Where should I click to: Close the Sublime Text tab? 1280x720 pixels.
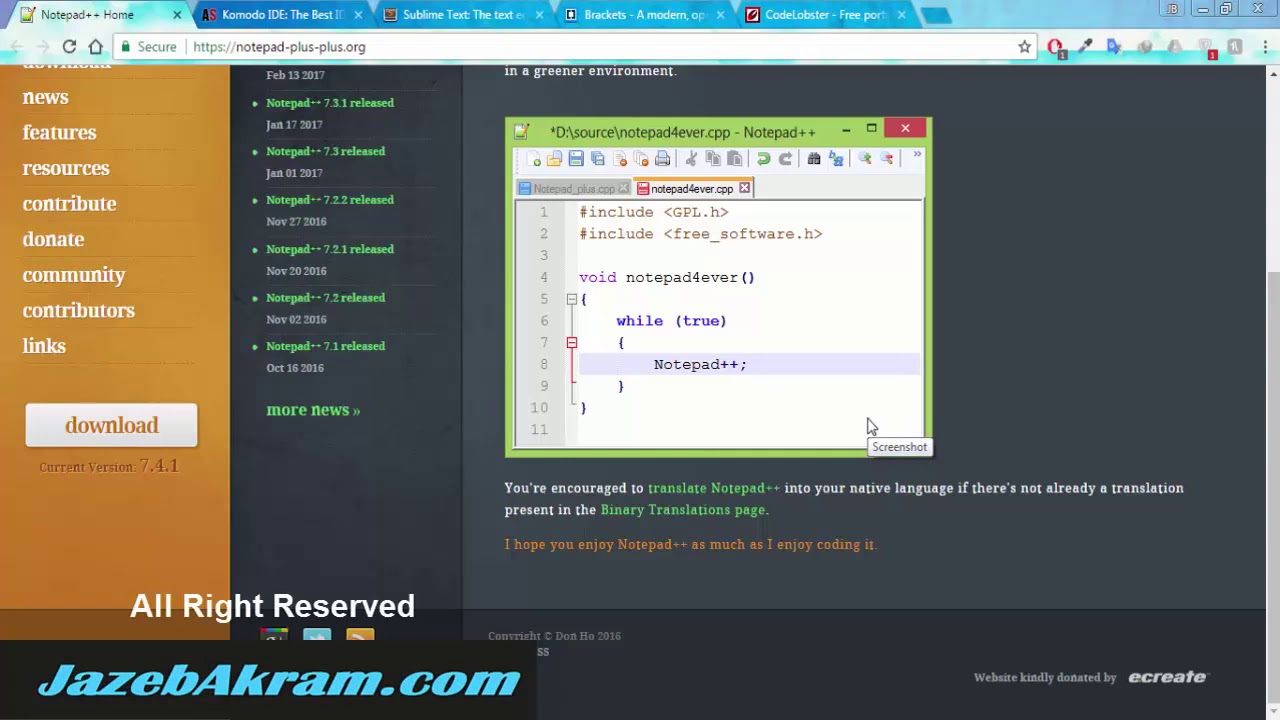(540, 15)
